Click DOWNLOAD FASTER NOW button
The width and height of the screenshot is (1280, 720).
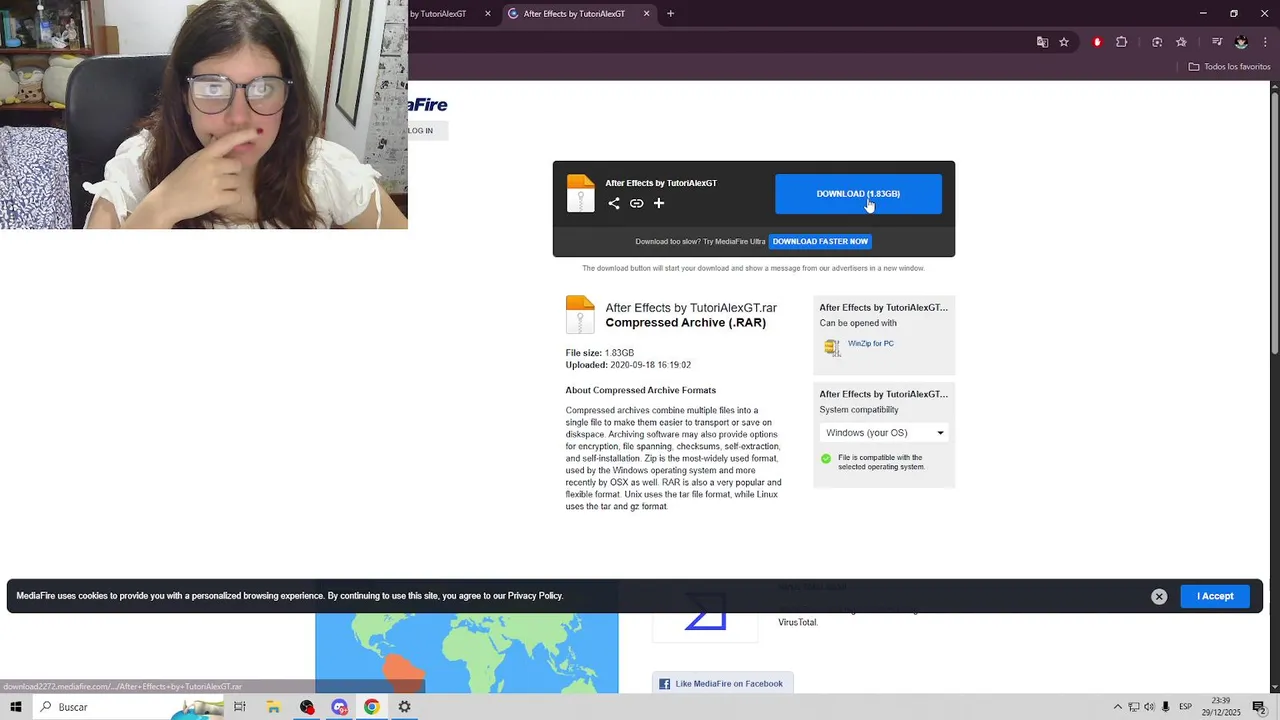tap(820, 241)
